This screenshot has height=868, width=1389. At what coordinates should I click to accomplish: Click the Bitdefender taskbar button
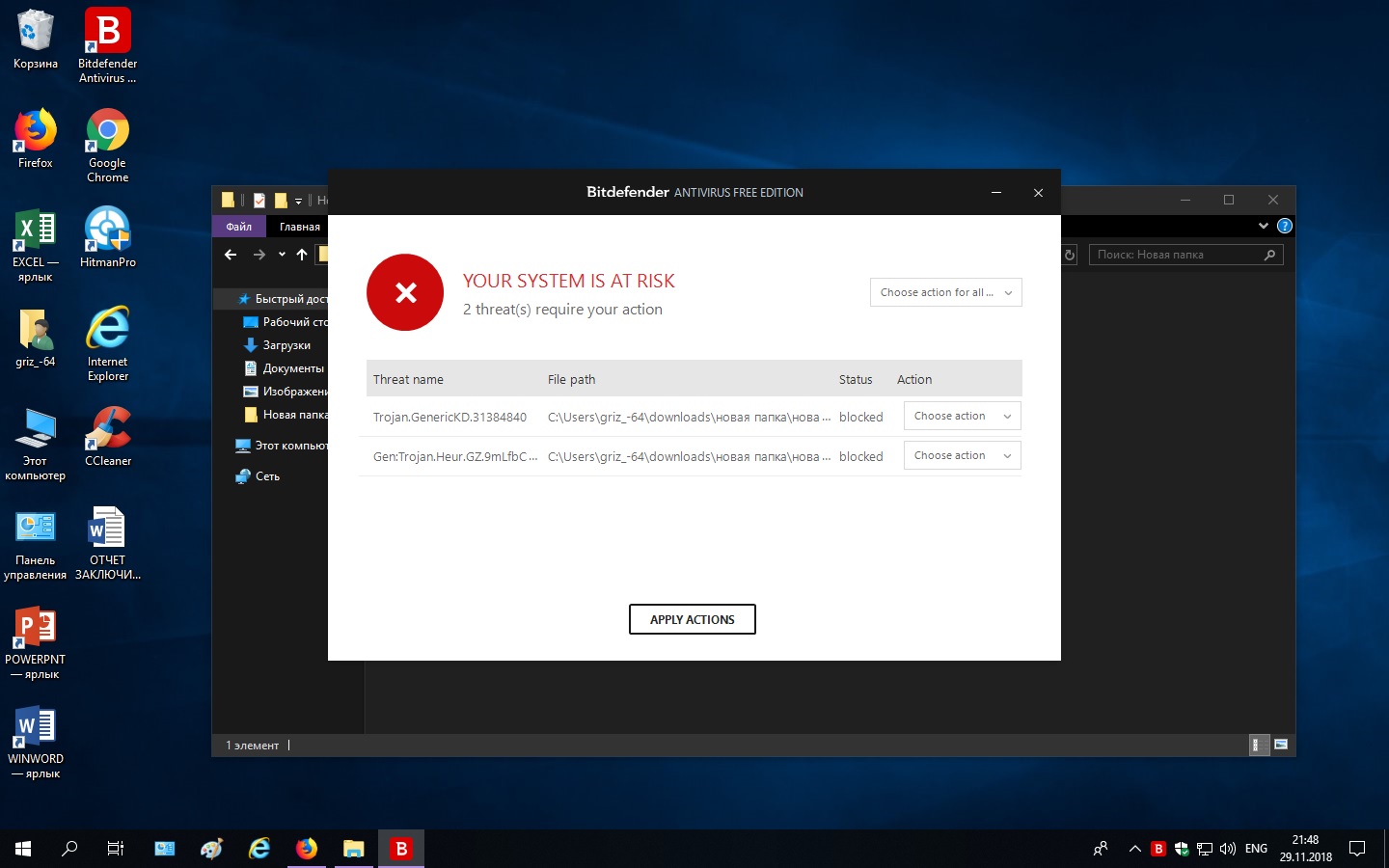(x=400, y=849)
